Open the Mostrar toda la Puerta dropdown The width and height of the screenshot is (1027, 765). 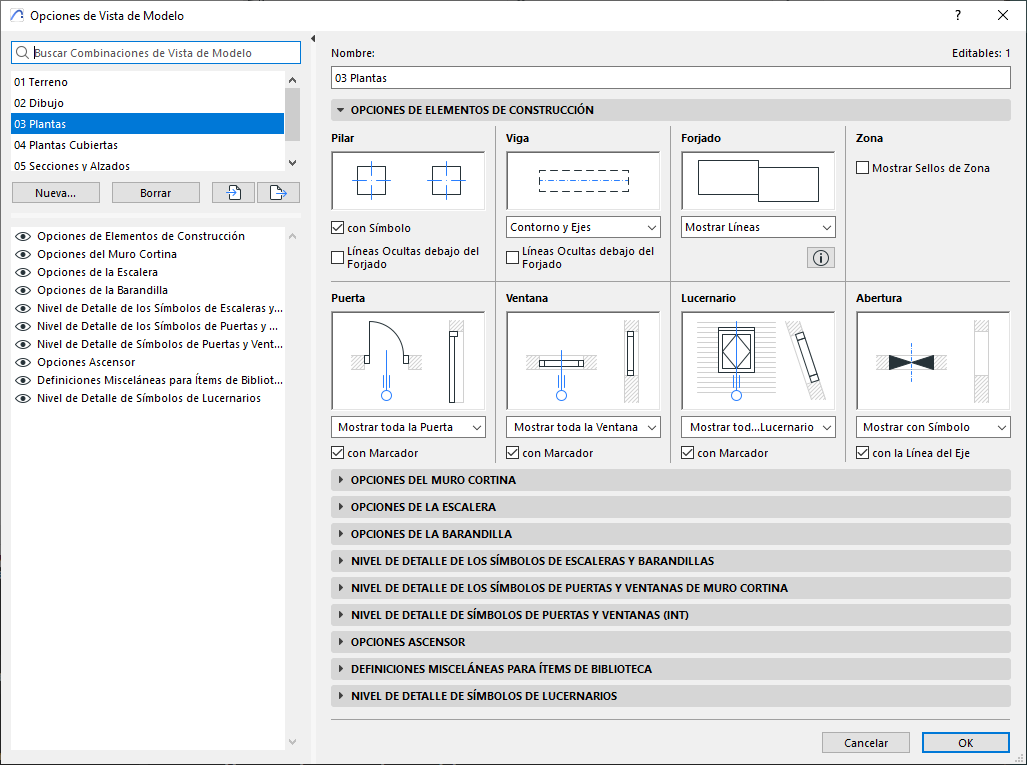point(408,427)
